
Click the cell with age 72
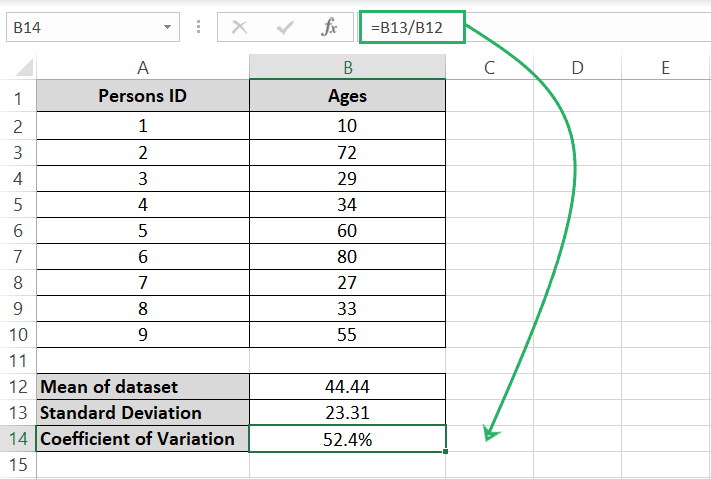pyautogui.click(x=347, y=153)
